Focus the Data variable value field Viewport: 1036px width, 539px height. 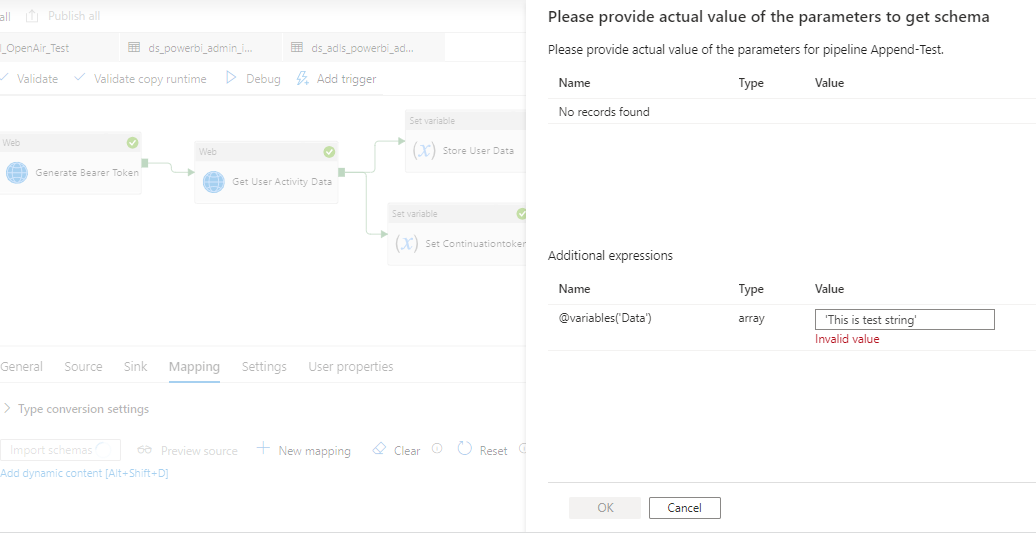[904, 319]
